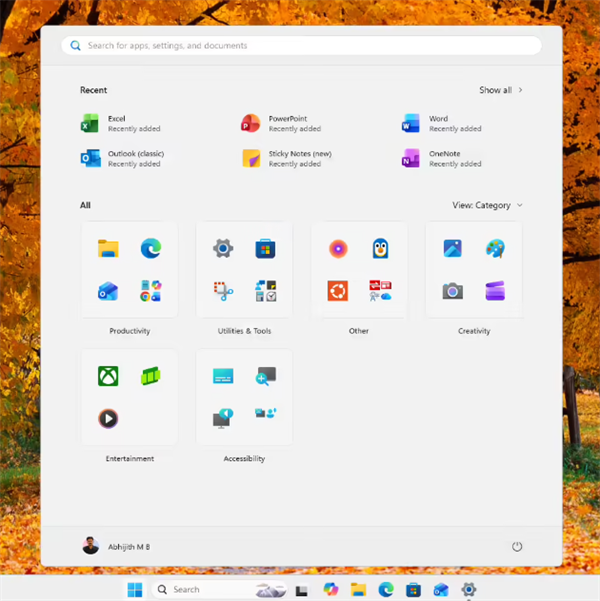600x601 pixels.
Task: Click the Creativity category label
Action: 474,331
